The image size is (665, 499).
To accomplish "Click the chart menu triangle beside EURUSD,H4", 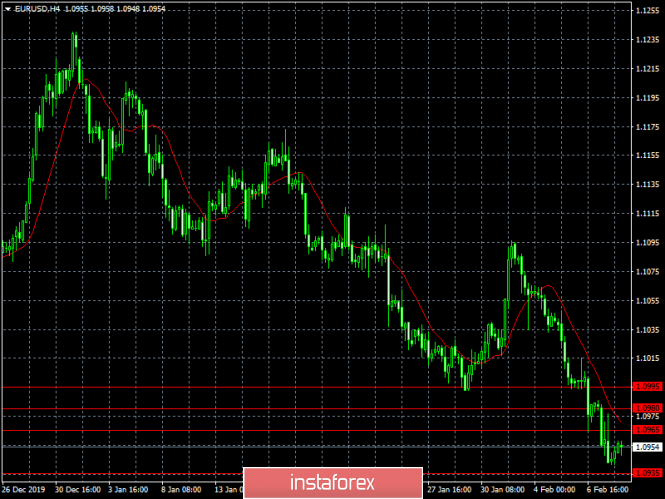I will 8,9.
